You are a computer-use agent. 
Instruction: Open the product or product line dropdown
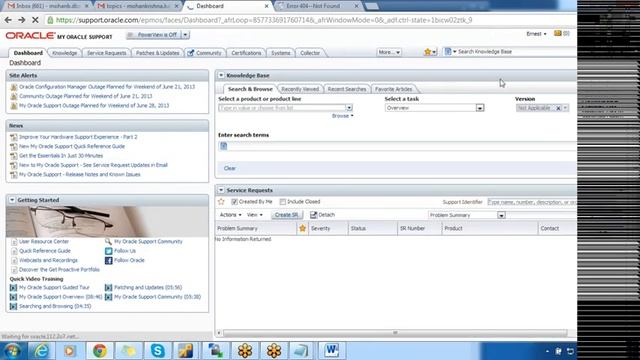[x=349, y=108]
